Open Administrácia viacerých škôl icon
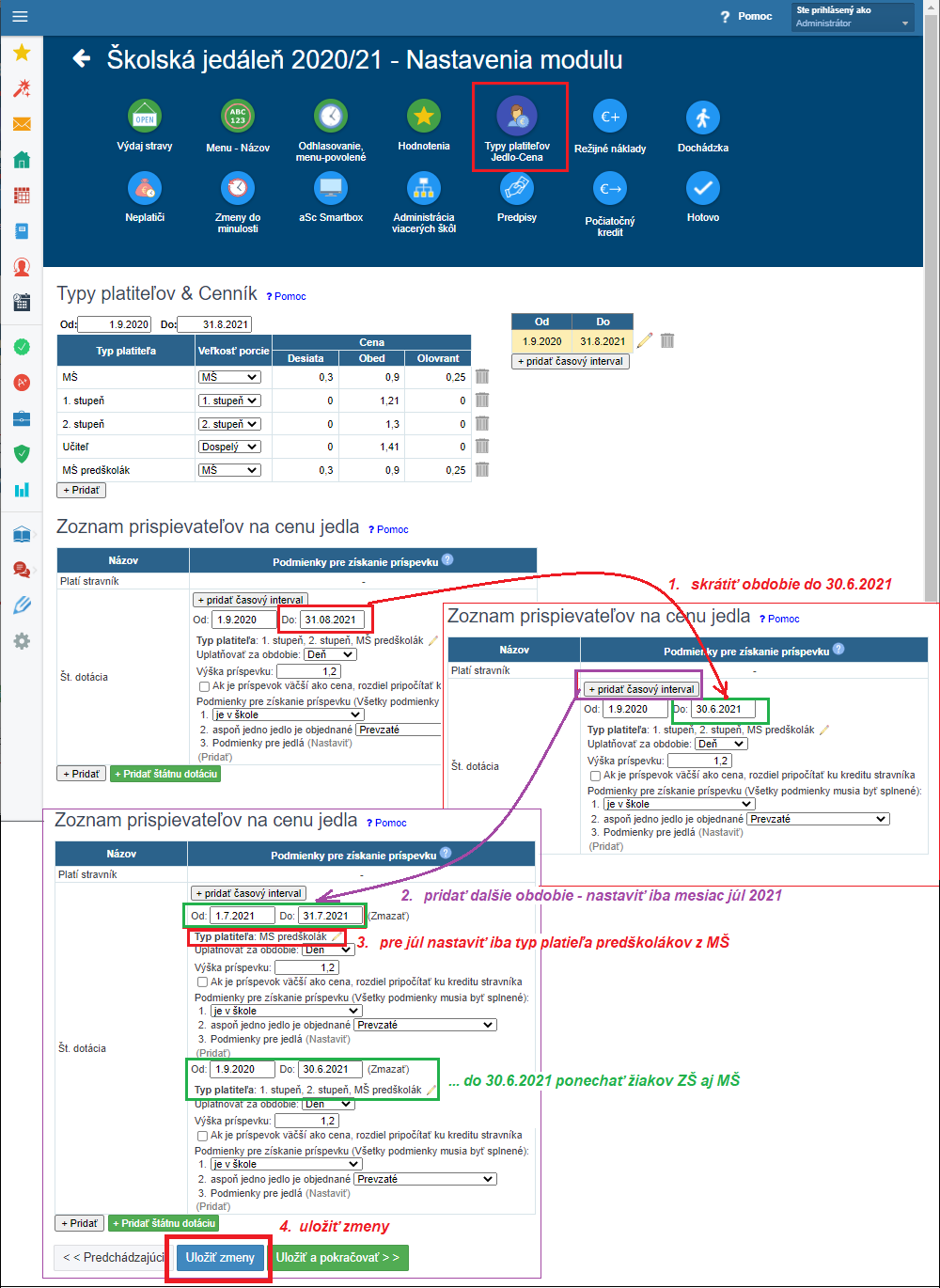This screenshot has width=940, height=1288. (x=424, y=188)
